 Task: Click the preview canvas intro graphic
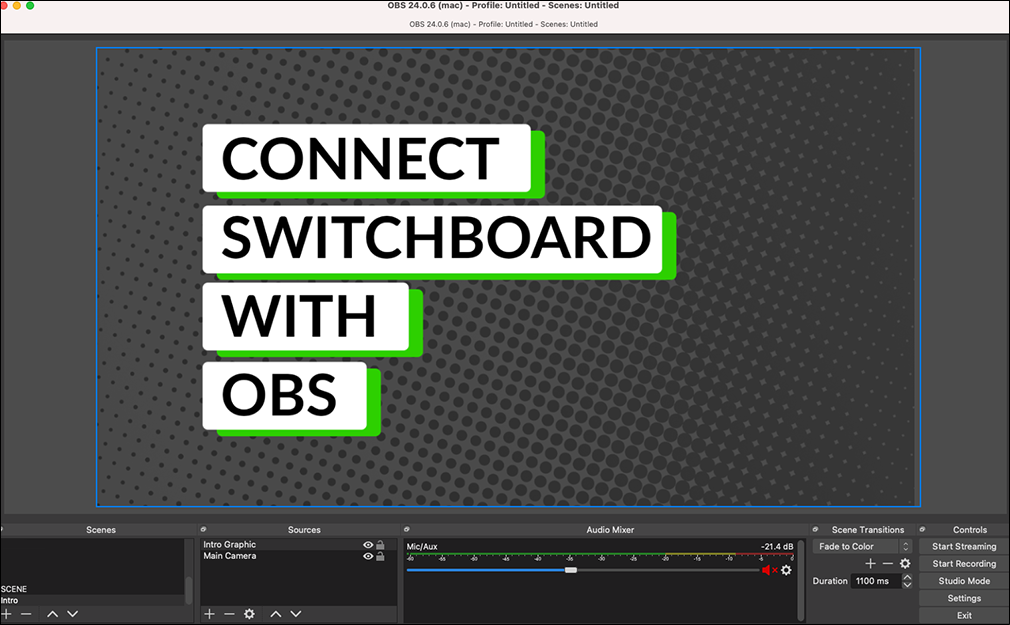pos(508,277)
